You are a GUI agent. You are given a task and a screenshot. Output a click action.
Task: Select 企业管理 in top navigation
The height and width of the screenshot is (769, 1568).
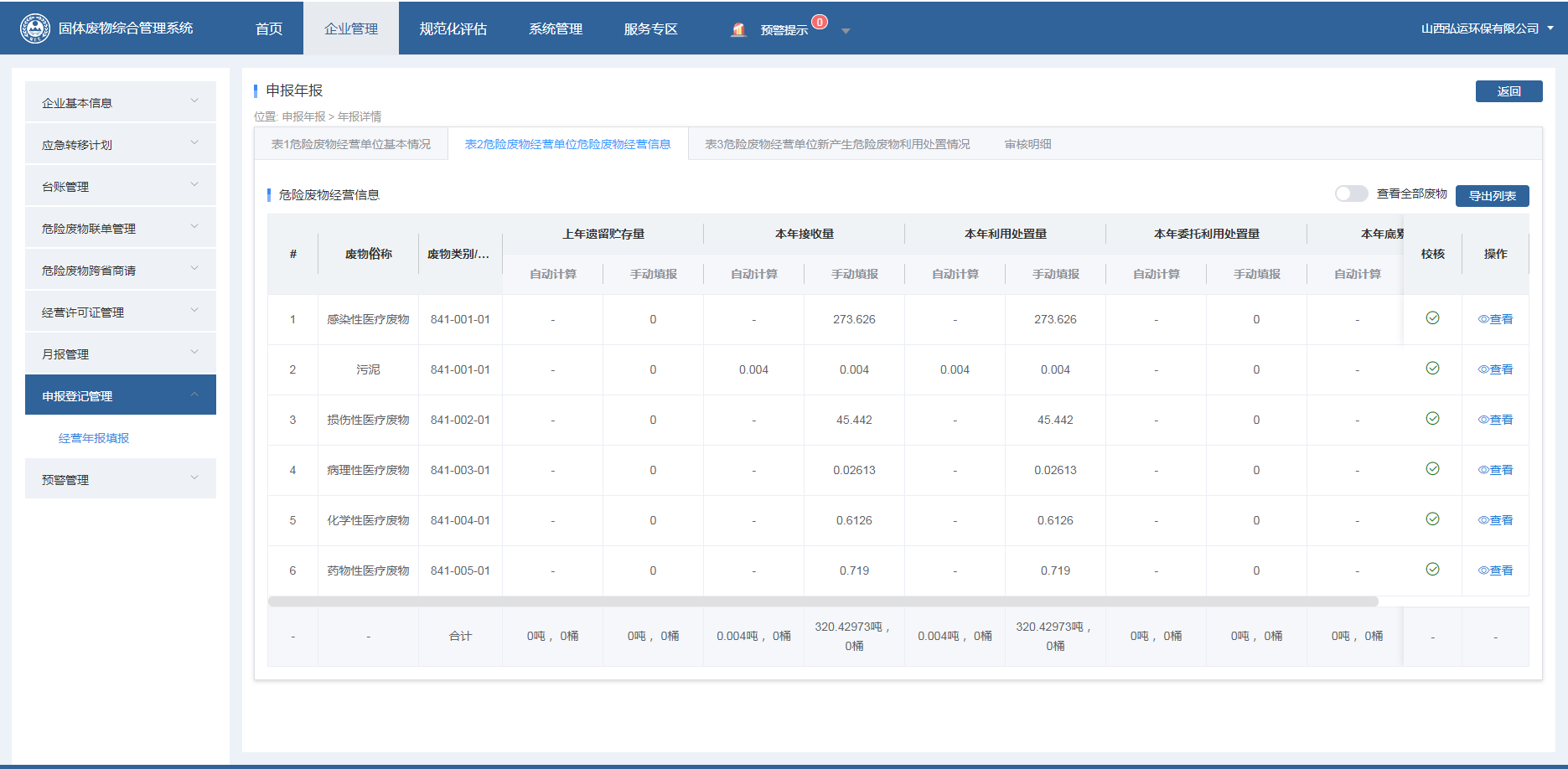[x=351, y=28]
